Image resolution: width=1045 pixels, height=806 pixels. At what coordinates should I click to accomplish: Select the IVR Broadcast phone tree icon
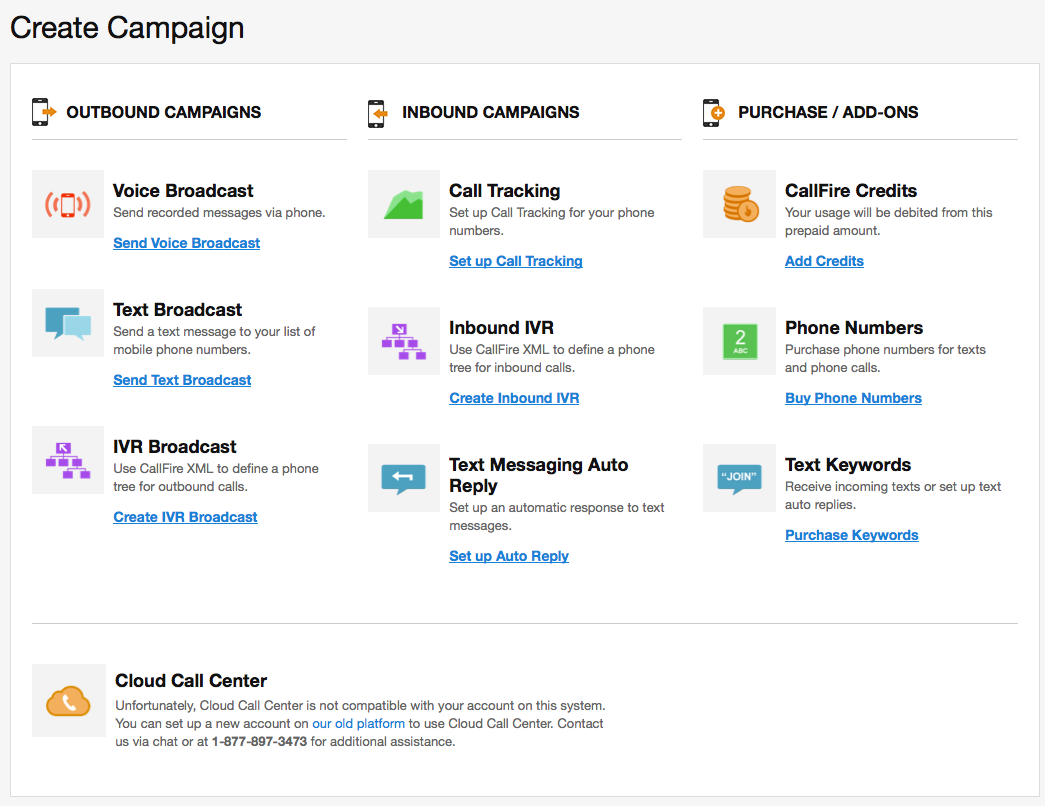tap(67, 460)
